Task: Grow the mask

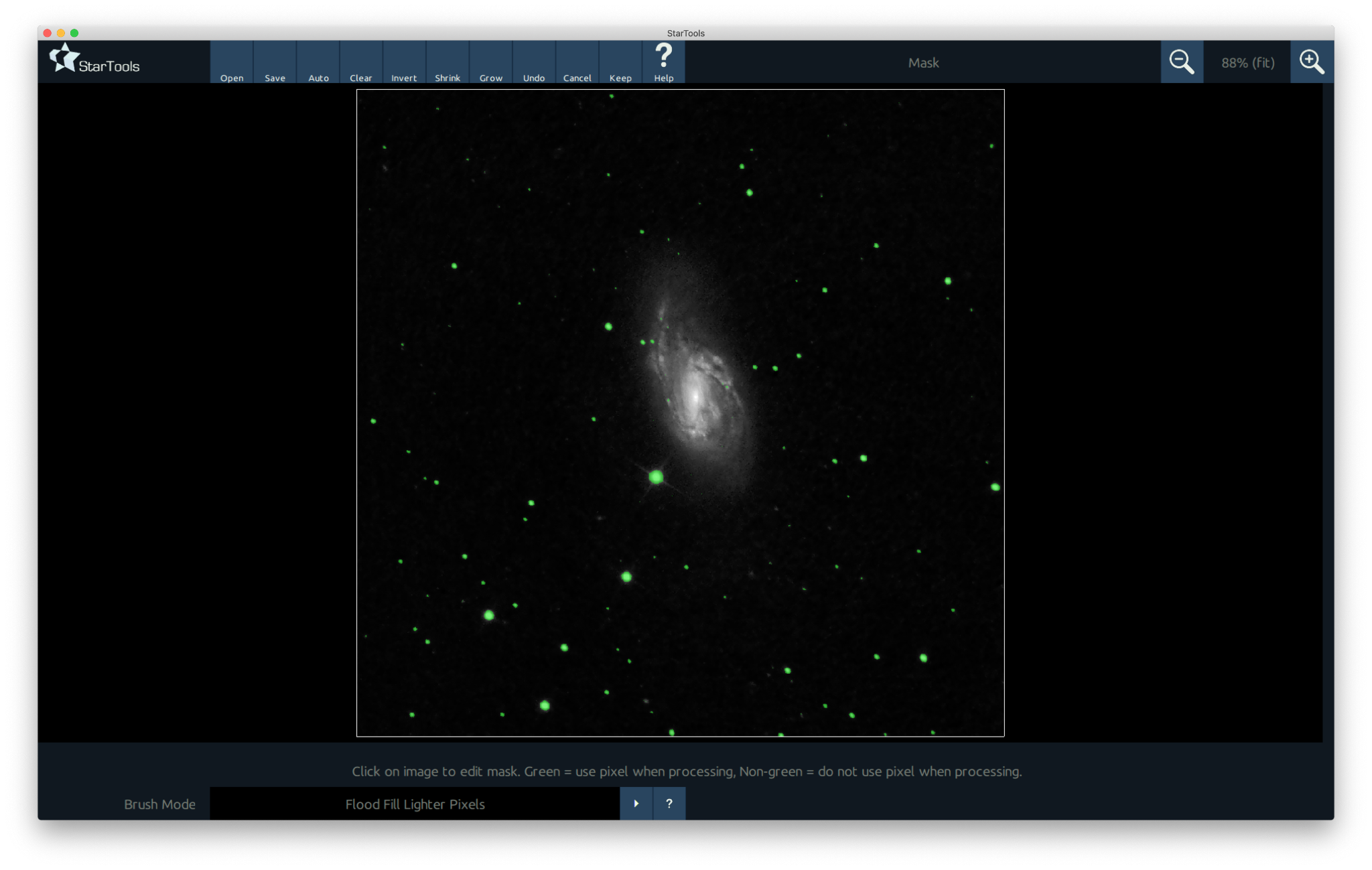Action: [491, 62]
